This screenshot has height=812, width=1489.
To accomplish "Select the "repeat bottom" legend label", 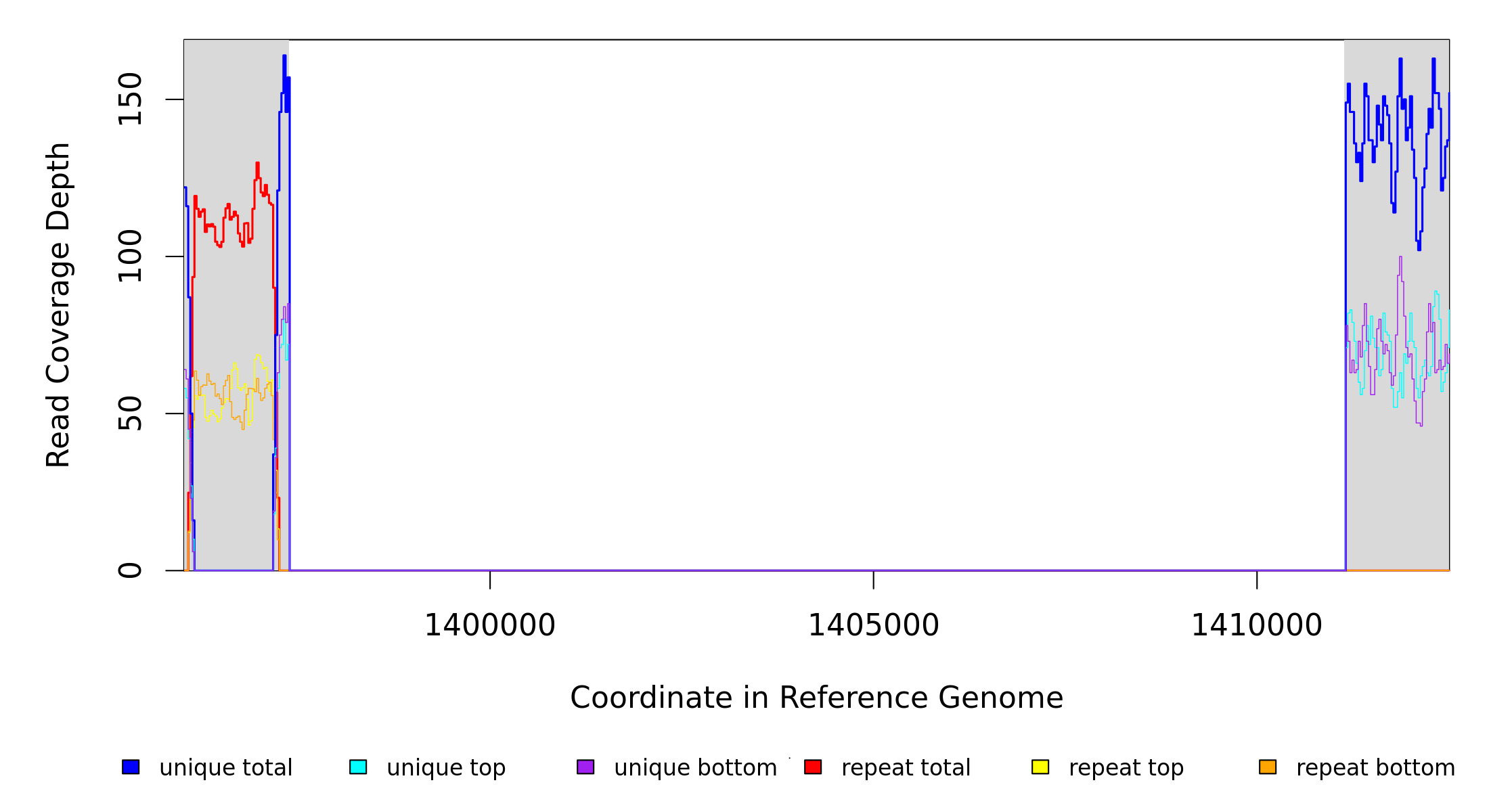I will pos(1375,768).
